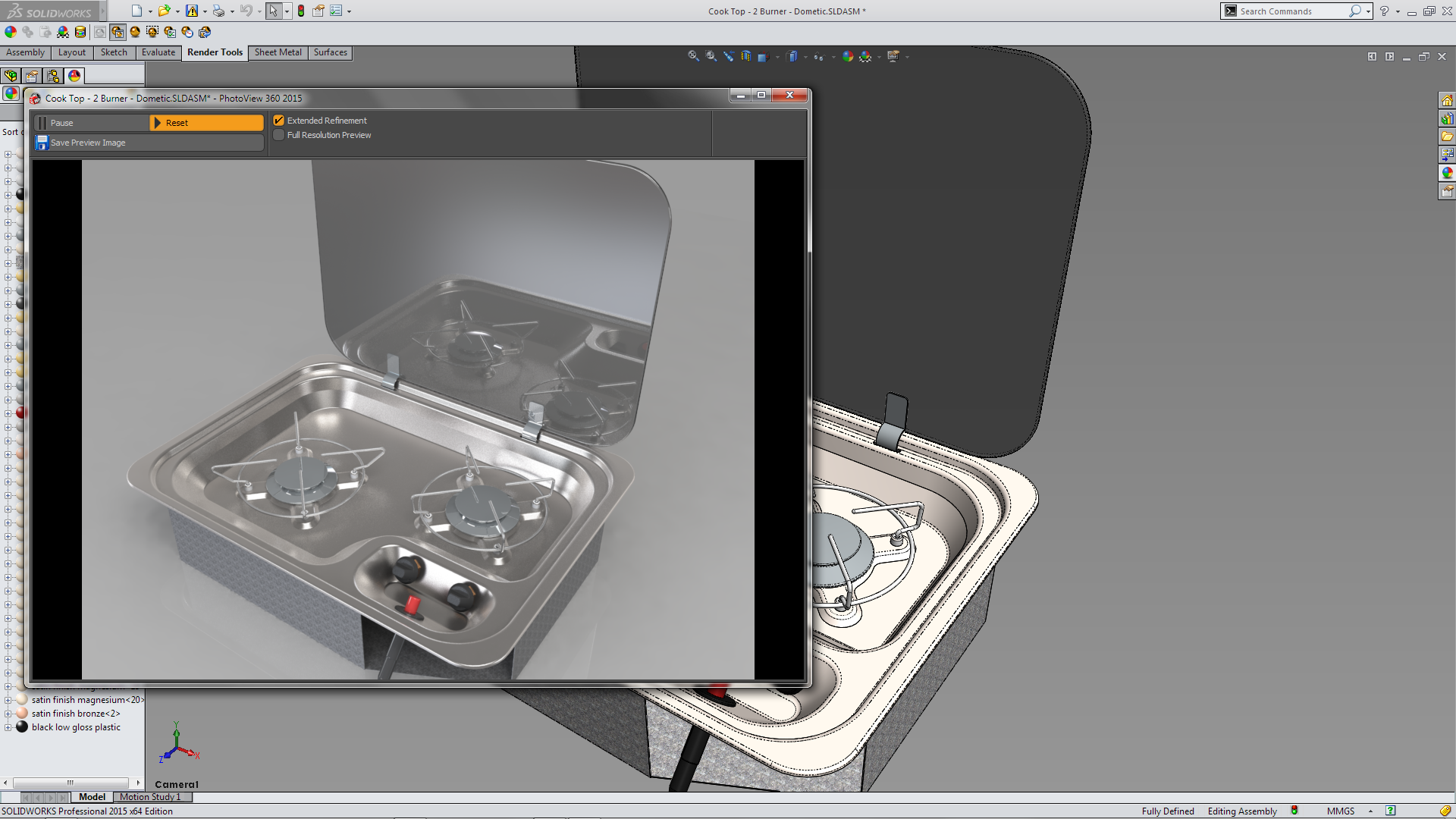Expand the black low gloss plastic item

tap(8, 727)
